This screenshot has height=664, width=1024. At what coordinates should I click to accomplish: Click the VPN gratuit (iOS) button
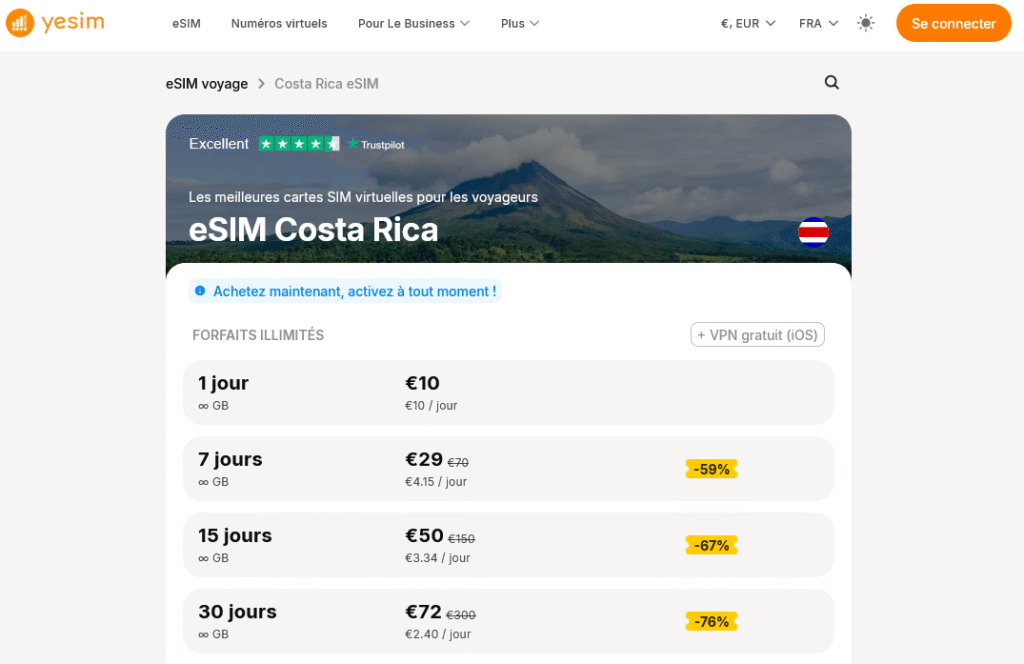[x=756, y=334]
